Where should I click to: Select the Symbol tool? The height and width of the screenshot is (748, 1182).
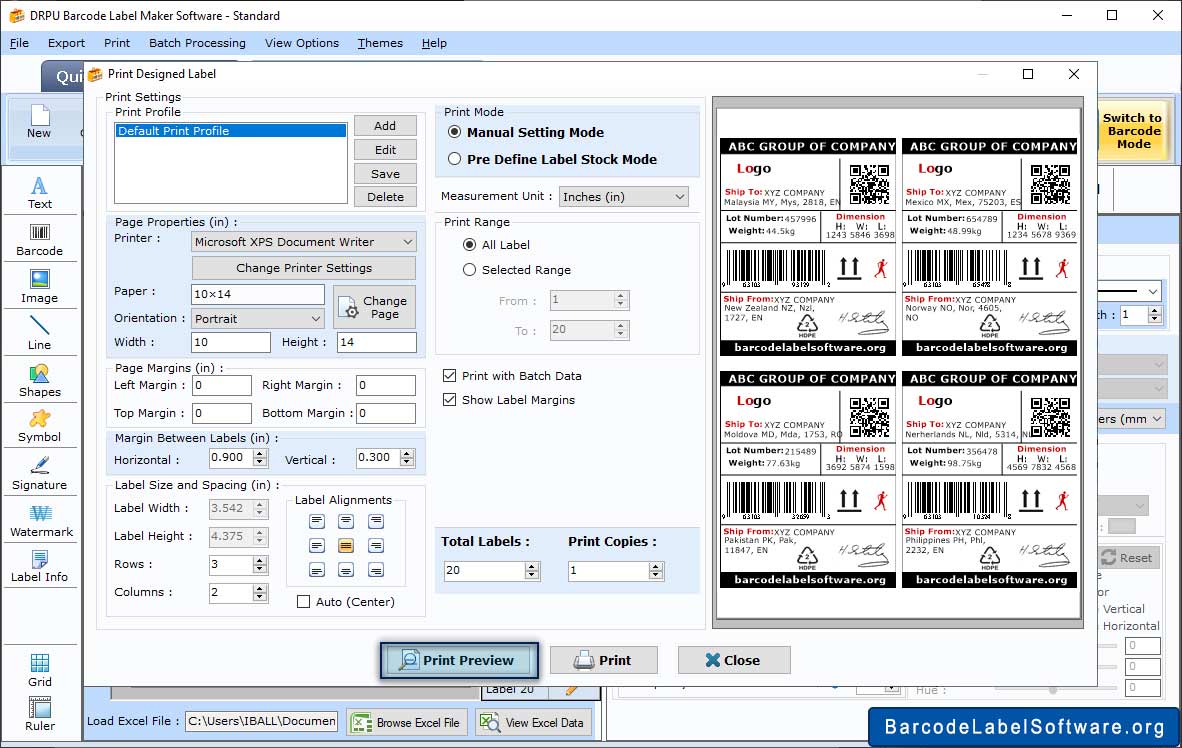pos(39,426)
